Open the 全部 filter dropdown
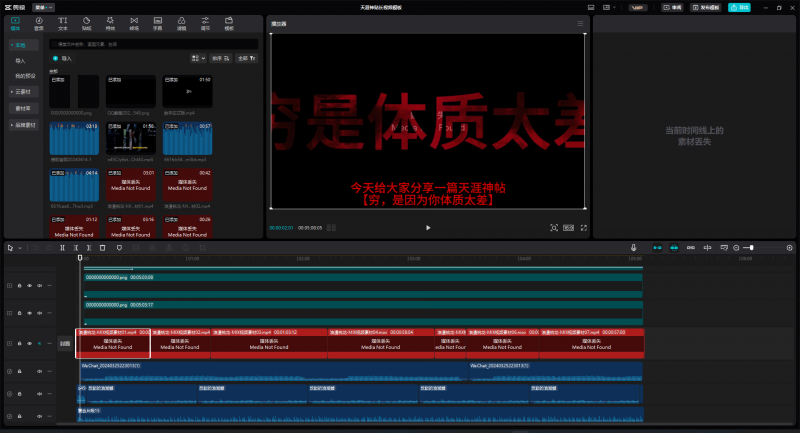The width and height of the screenshot is (800, 433). point(246,59)
